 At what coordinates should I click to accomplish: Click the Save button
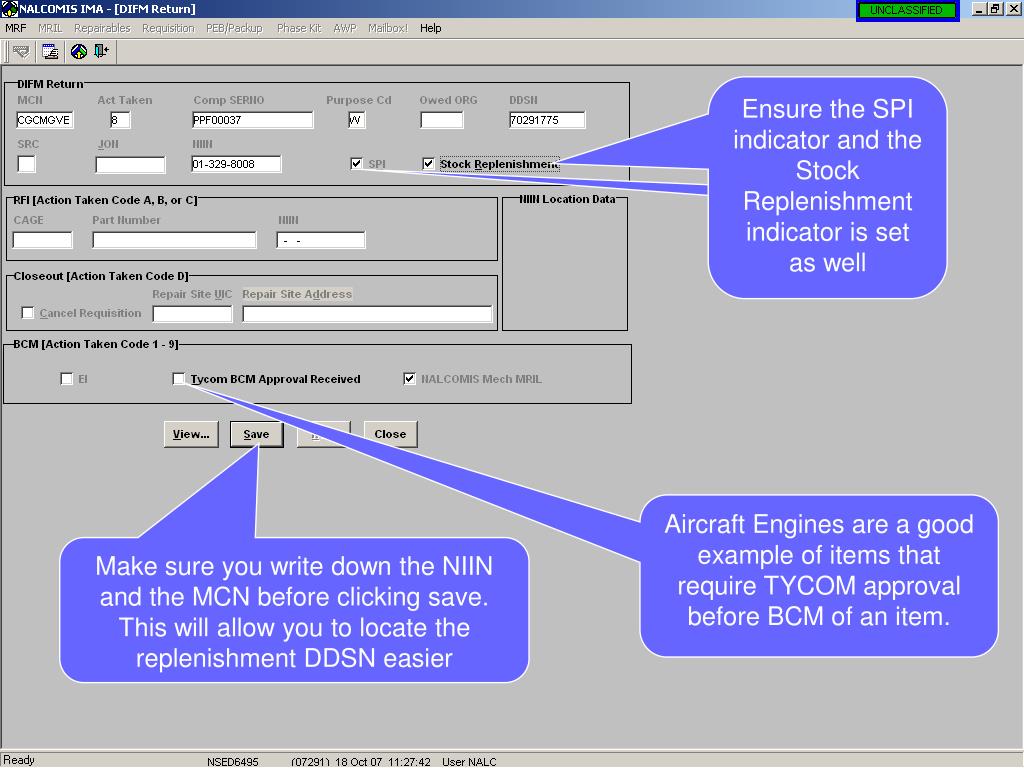pyautogui.click(x=257, y=434)
